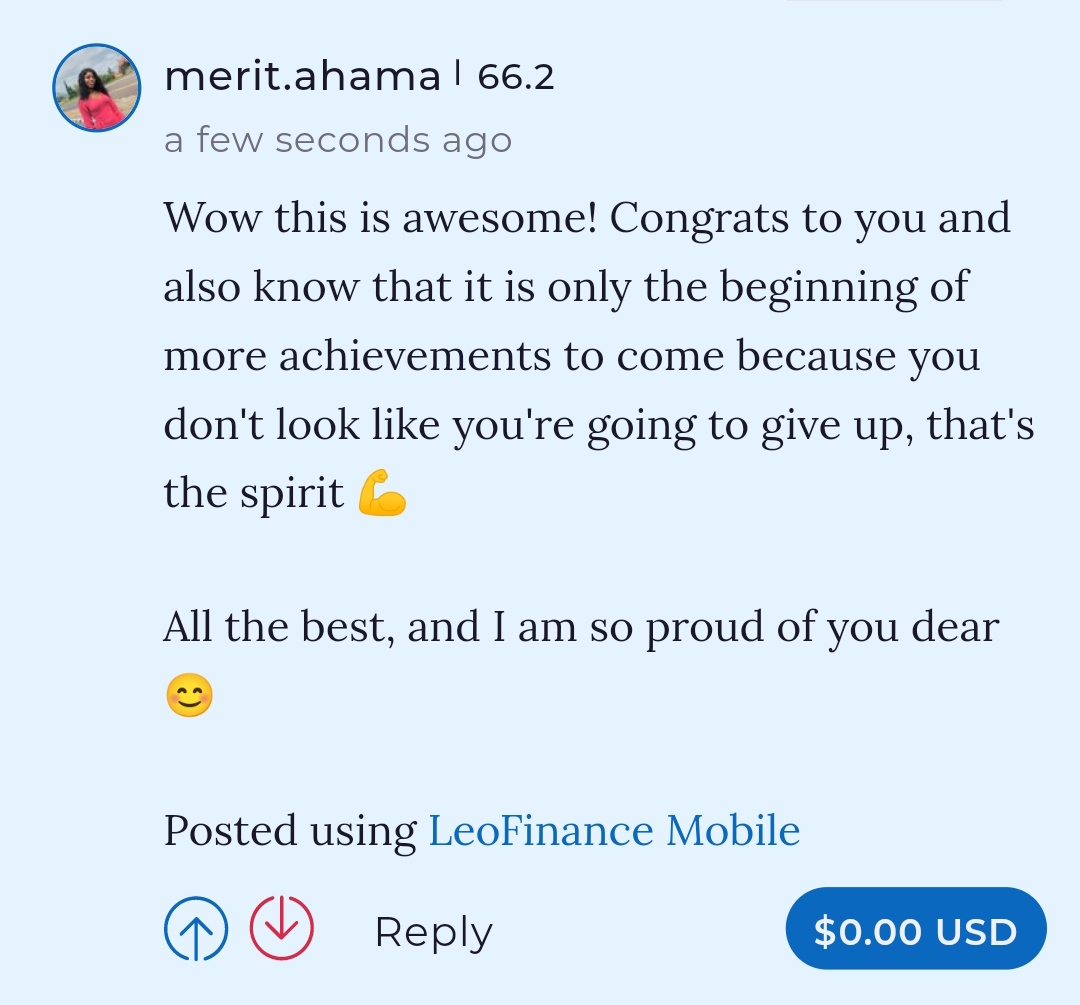Reply to this comment

(x=433, y=932)
